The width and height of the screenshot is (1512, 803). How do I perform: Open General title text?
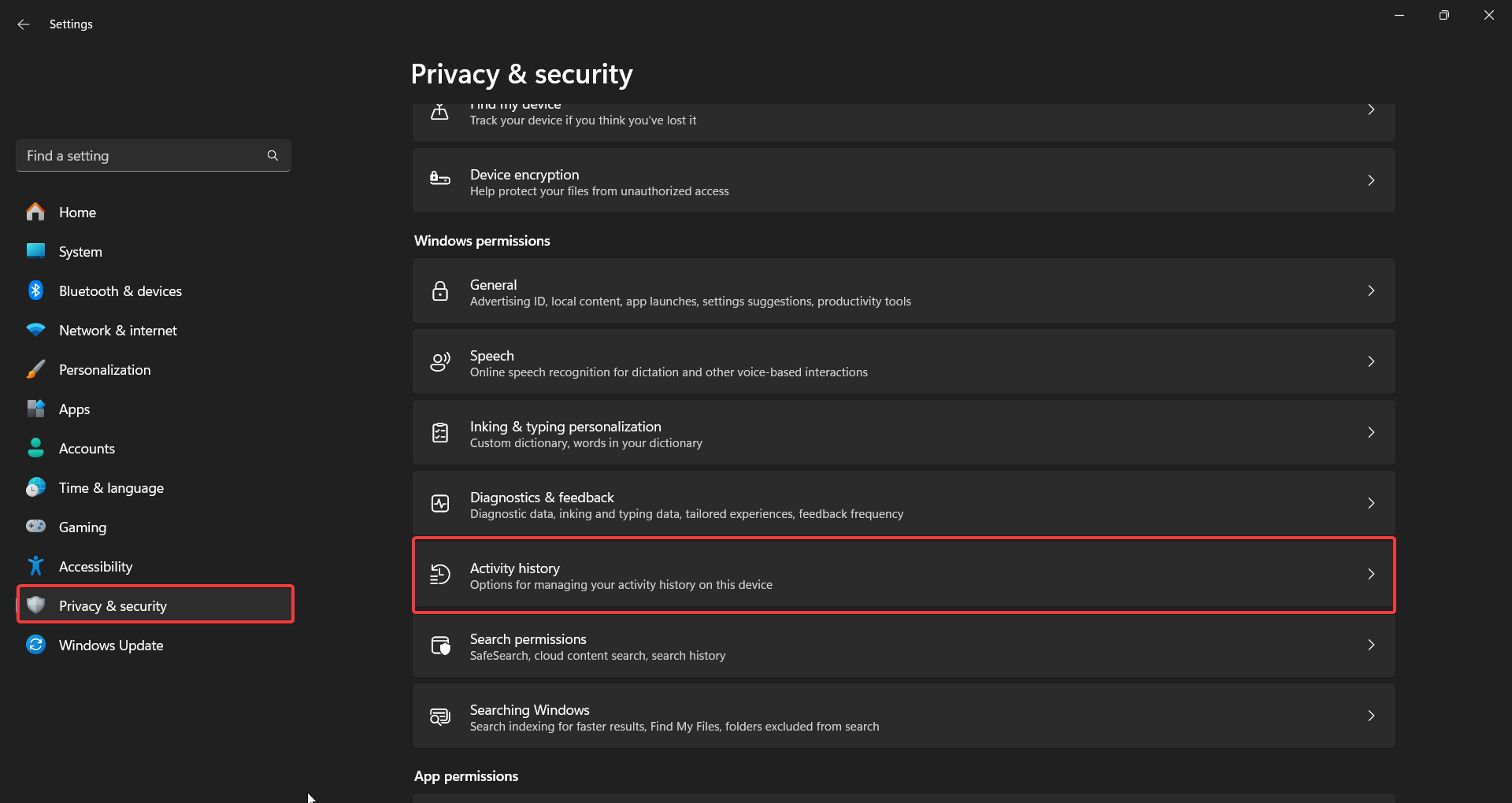[x=494, y=284]
